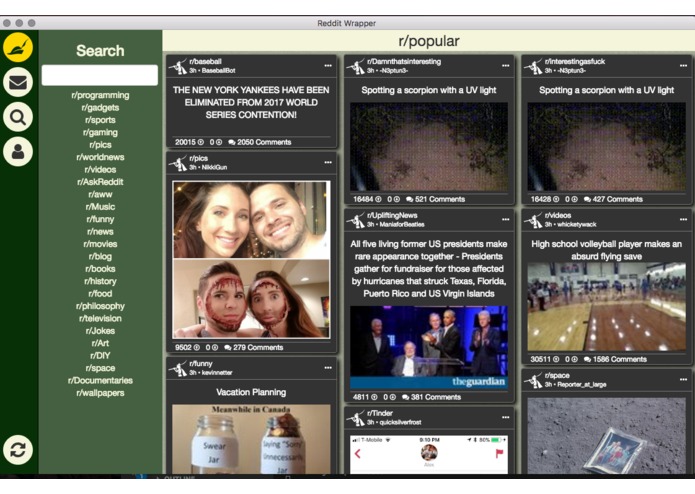Select r/worldnews in the sidebar
Screen dimensions: 695x494
[100, 157]
